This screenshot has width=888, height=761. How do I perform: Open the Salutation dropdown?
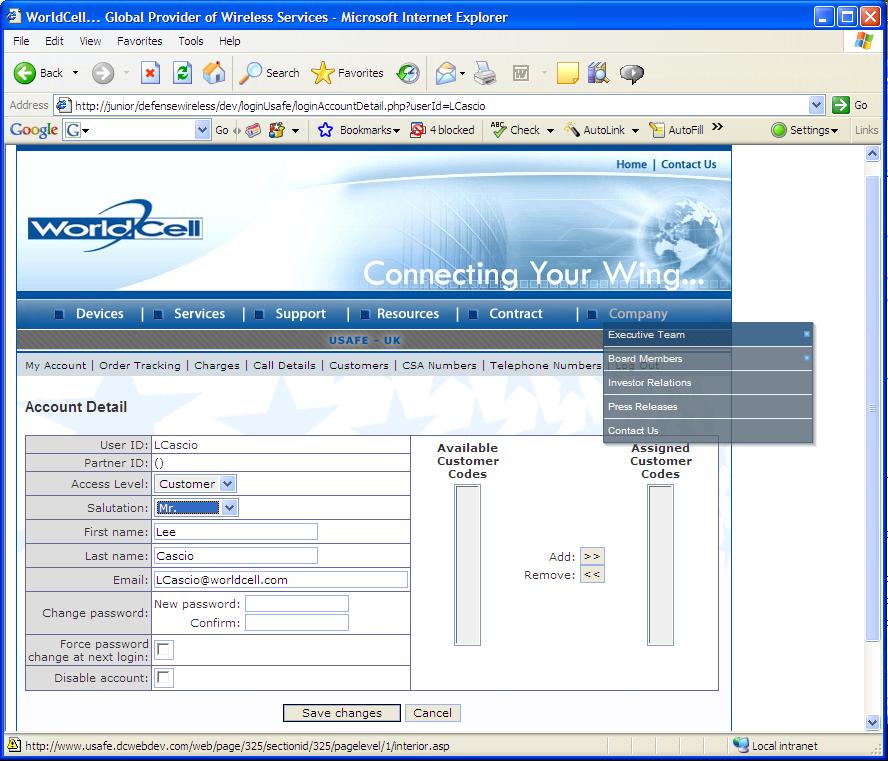[229, 507]
